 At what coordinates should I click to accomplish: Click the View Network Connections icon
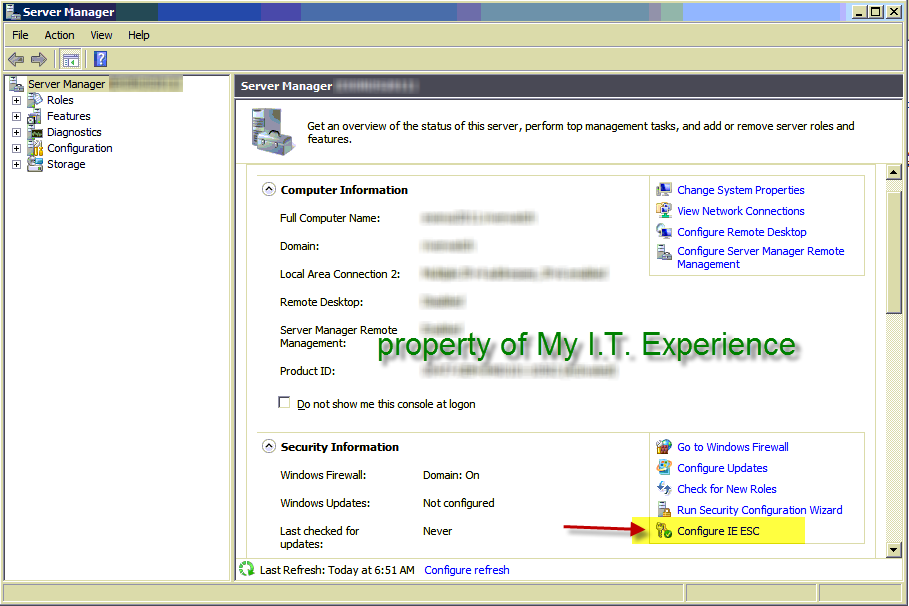click(664, 211)
